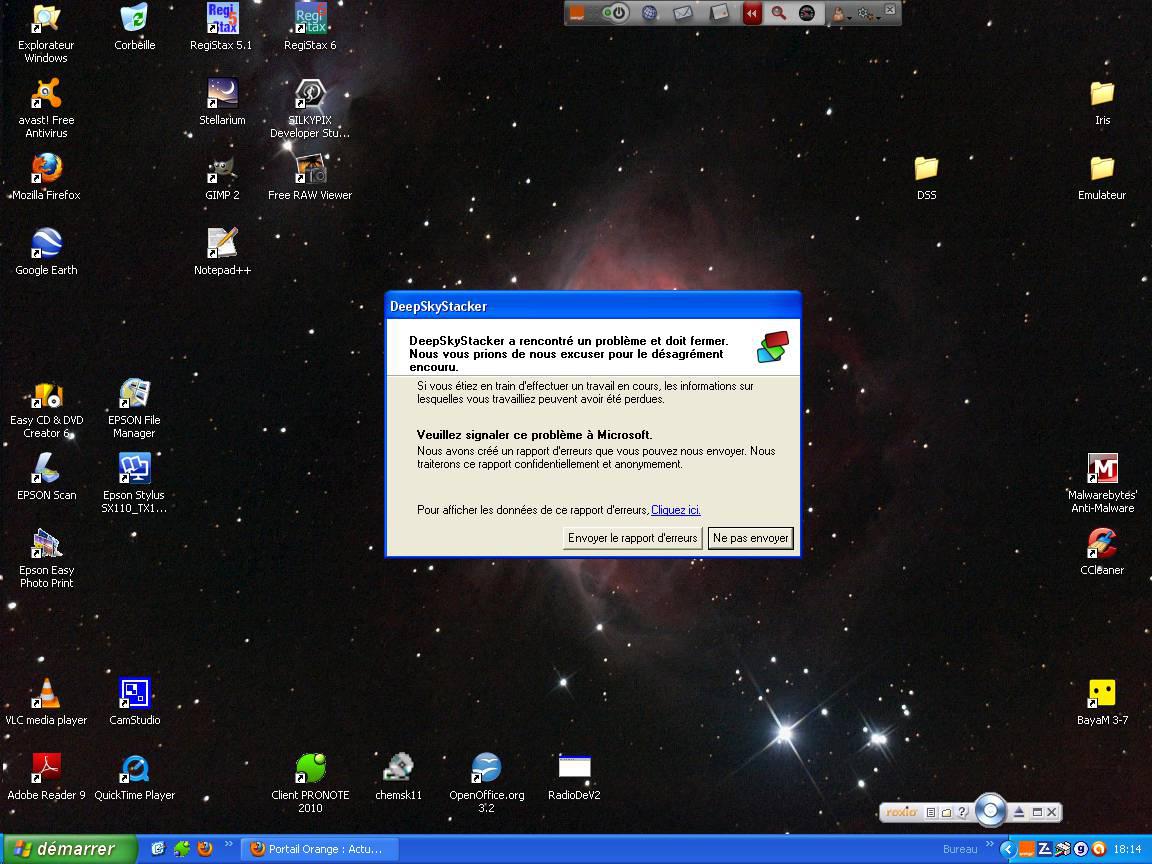Open Easy CD & DVD Creator 6
The image size is (1152, 864).
46,410
